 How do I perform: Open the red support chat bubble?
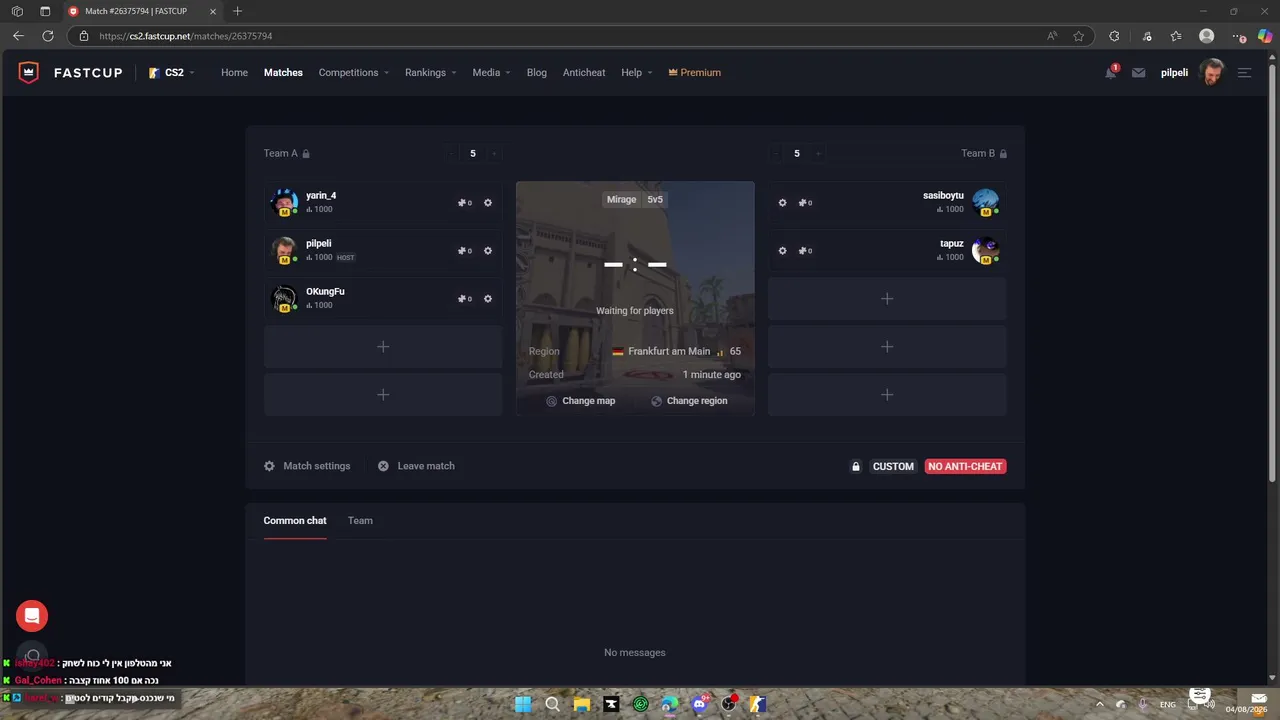click(32, 616)
